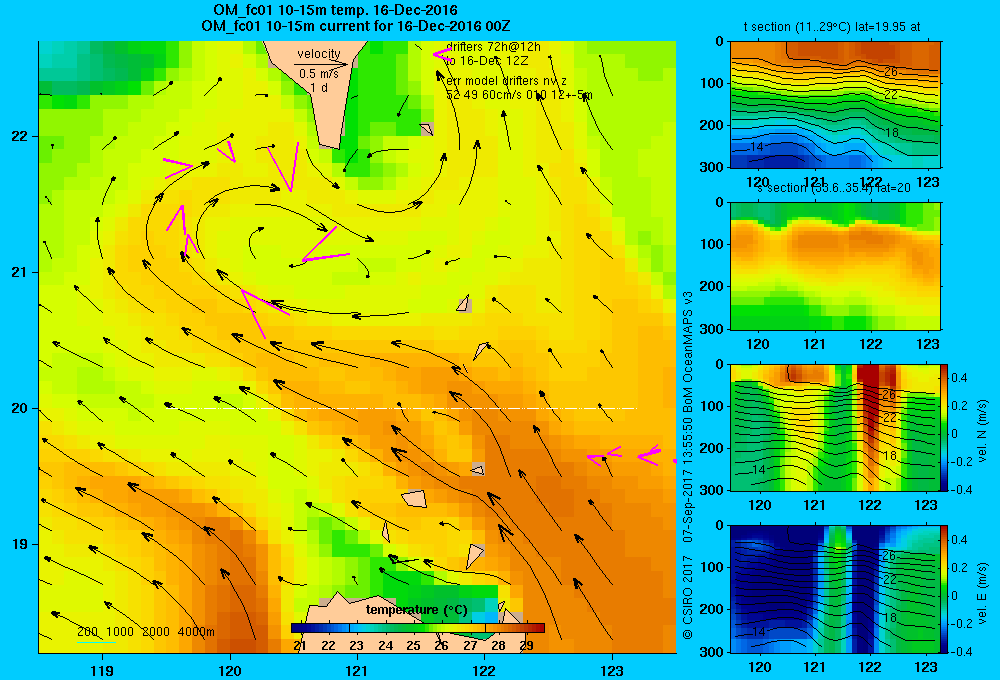Open the temperature section panel
The width and height of the screenshot is (1000, 680).
coord(835,105)
